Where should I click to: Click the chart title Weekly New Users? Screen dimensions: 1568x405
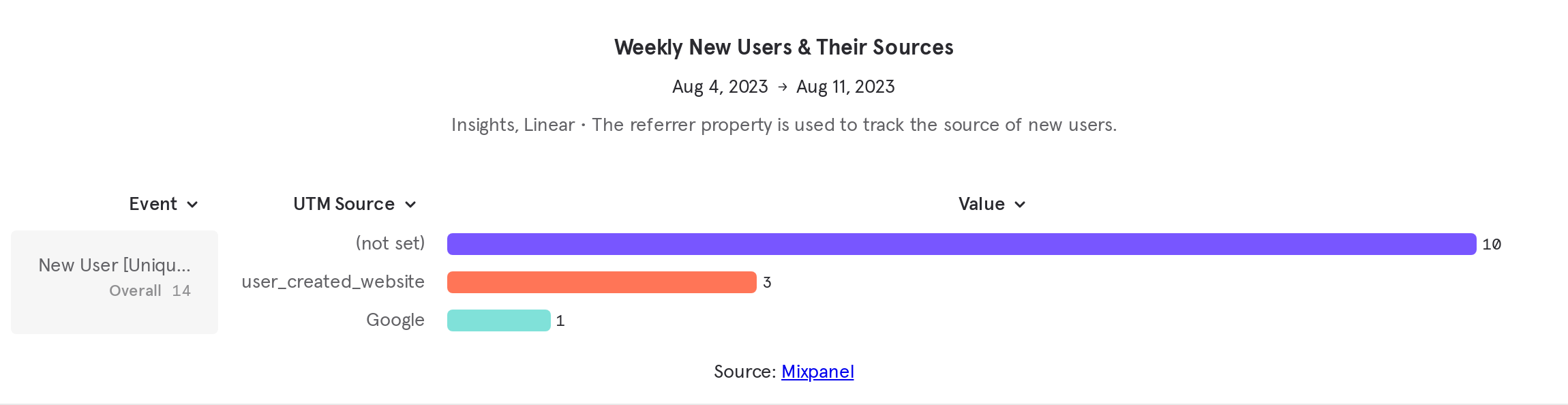783,47
